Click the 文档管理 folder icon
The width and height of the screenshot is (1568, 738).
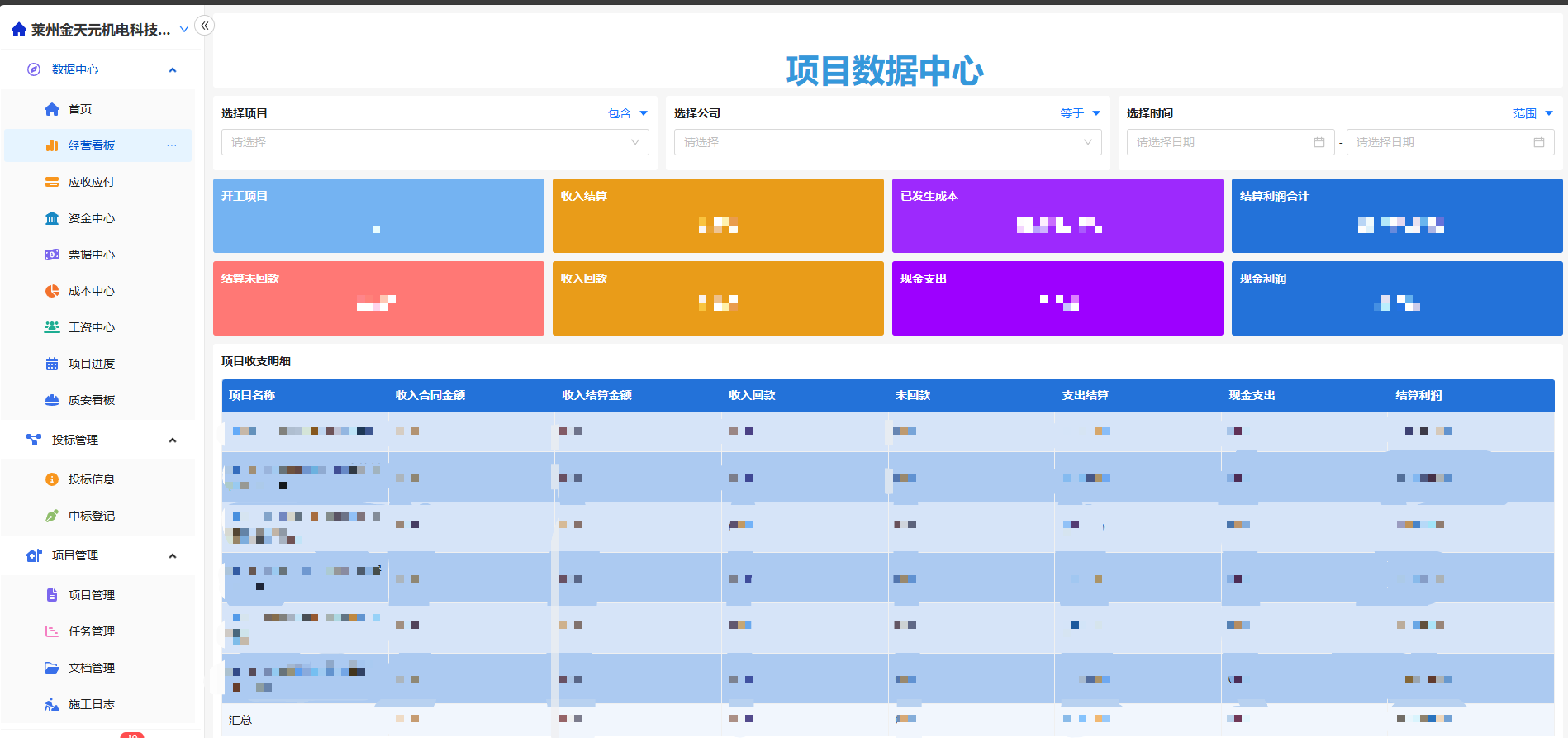(52, 668)
